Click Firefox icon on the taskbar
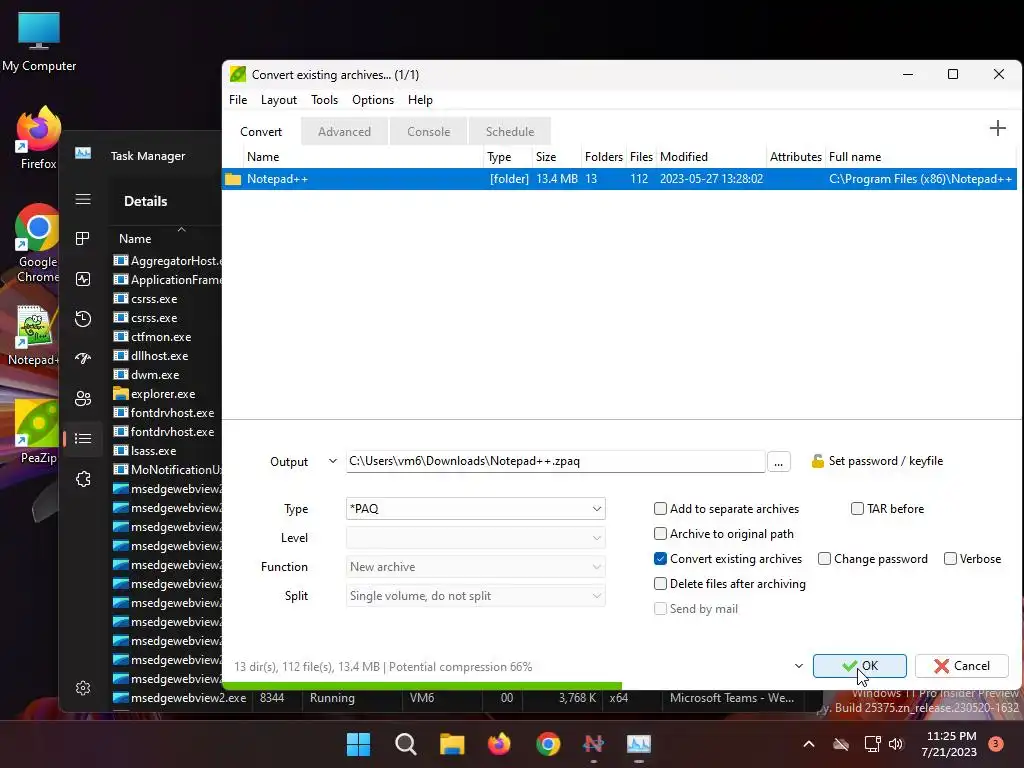The width and height of the screenshot is (1024, 768). click(500, 744)
